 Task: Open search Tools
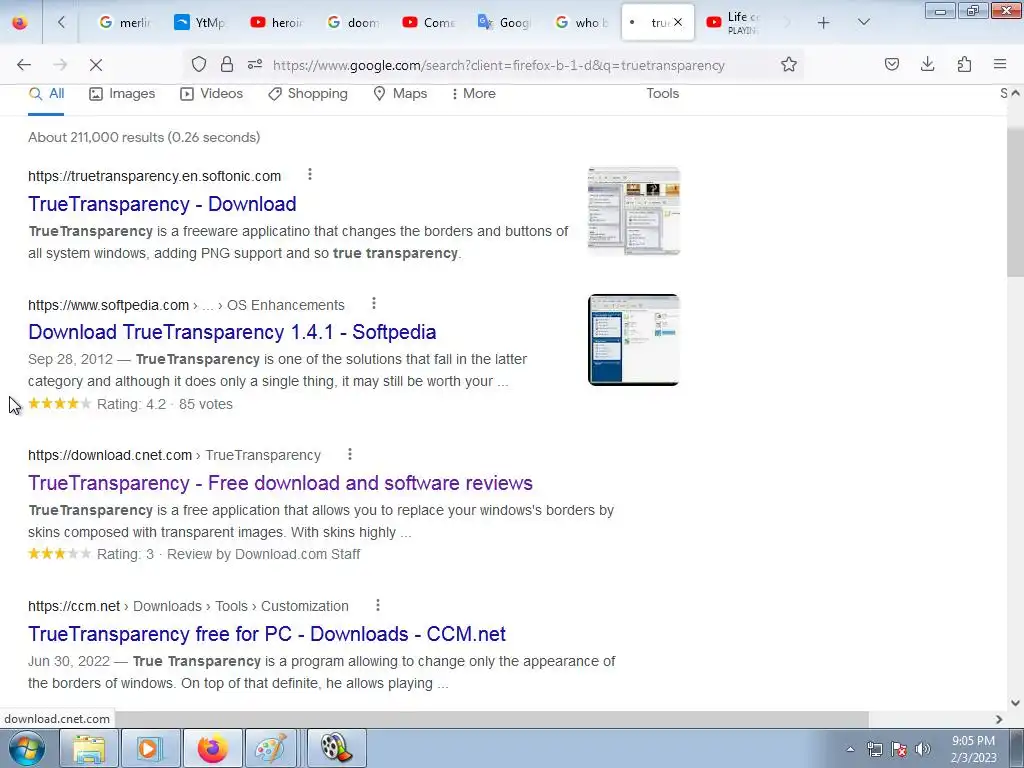click(662, 93)
